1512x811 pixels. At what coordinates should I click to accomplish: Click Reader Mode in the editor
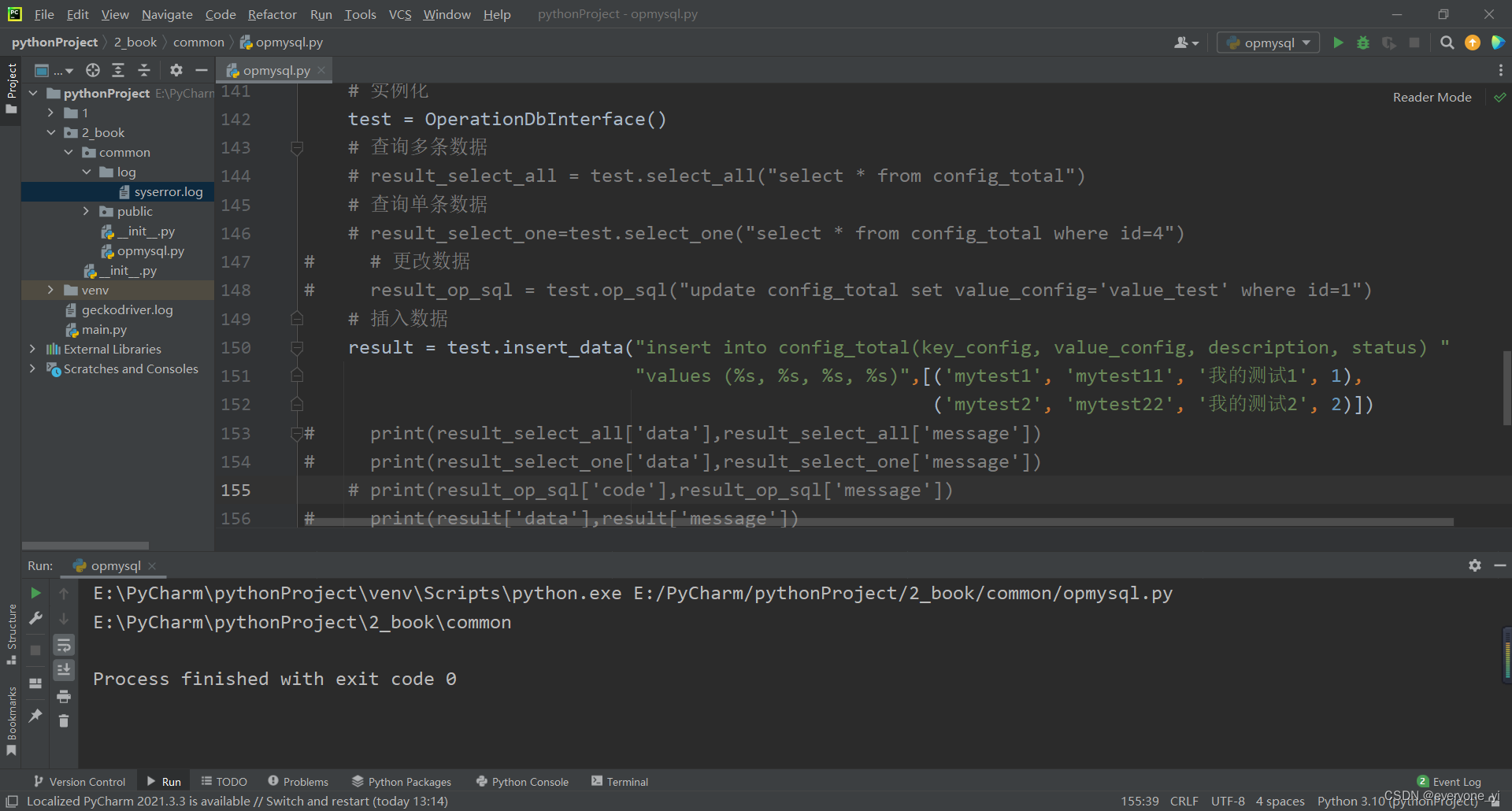tap(1432, 97)
